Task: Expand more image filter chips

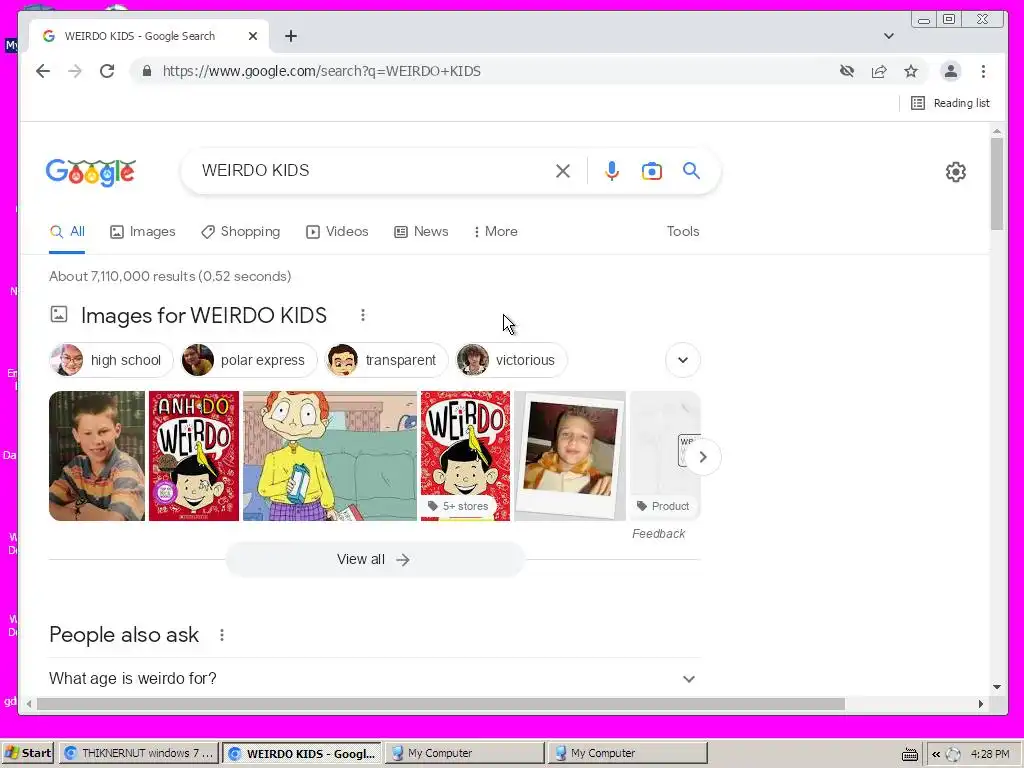Action: click(683, 360)
